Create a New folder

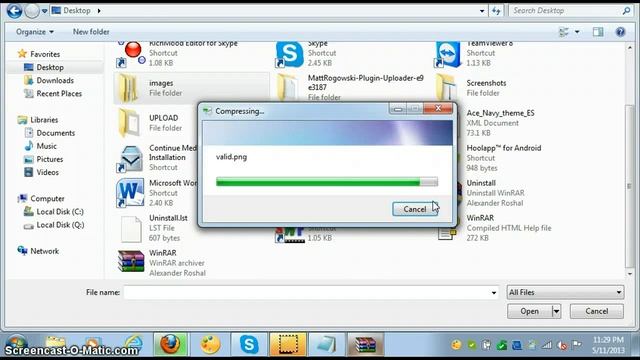[x=91, y=32]
